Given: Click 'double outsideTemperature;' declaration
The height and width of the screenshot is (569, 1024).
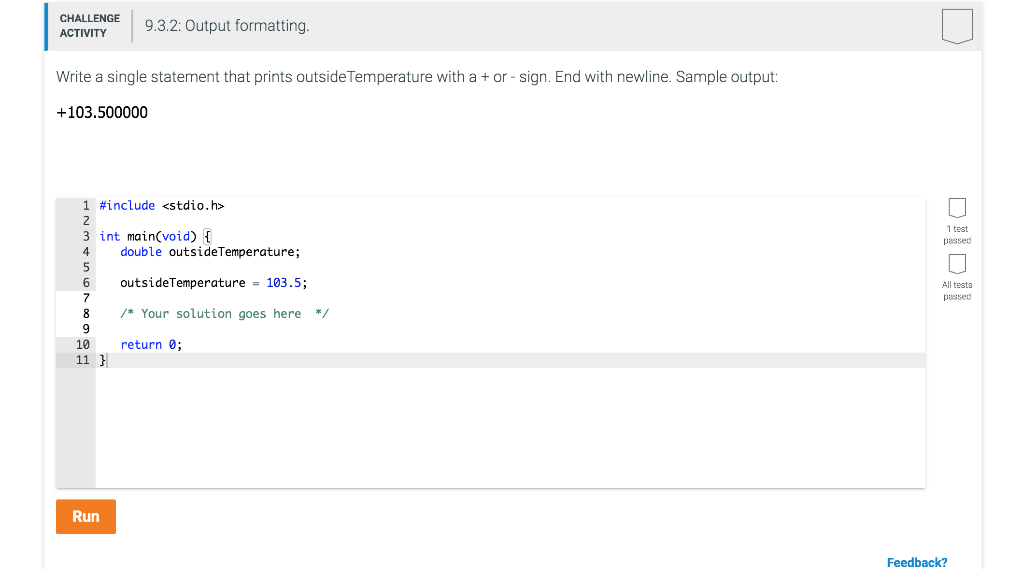Looking at the screenshot, I should coord(210,252).
